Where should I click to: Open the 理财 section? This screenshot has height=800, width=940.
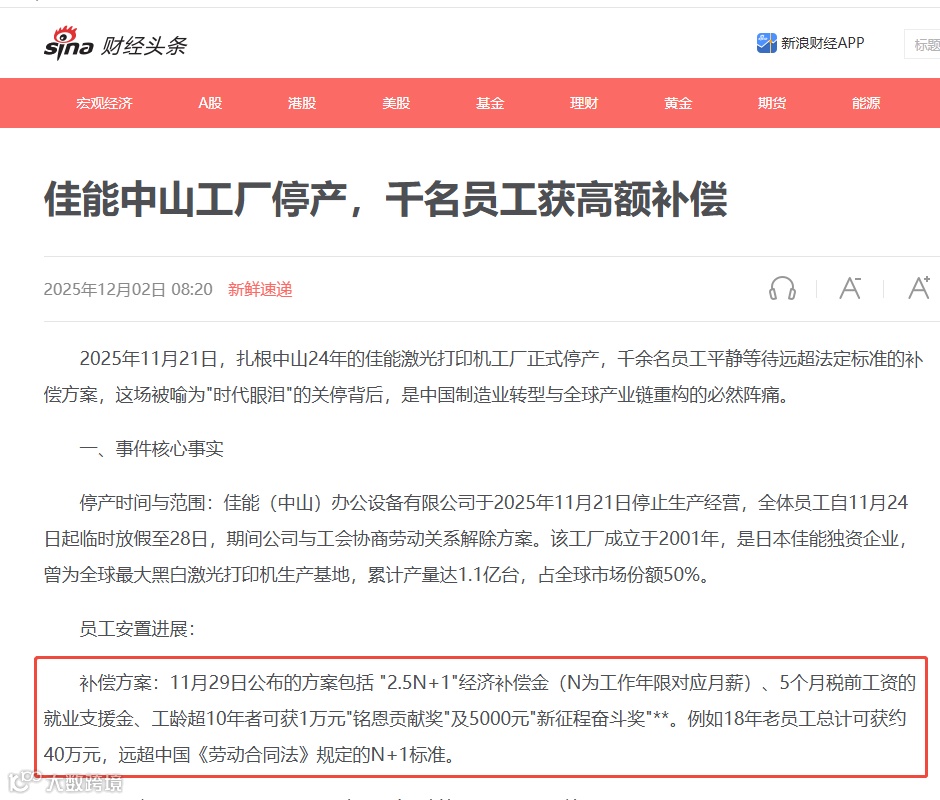point(584,103)
